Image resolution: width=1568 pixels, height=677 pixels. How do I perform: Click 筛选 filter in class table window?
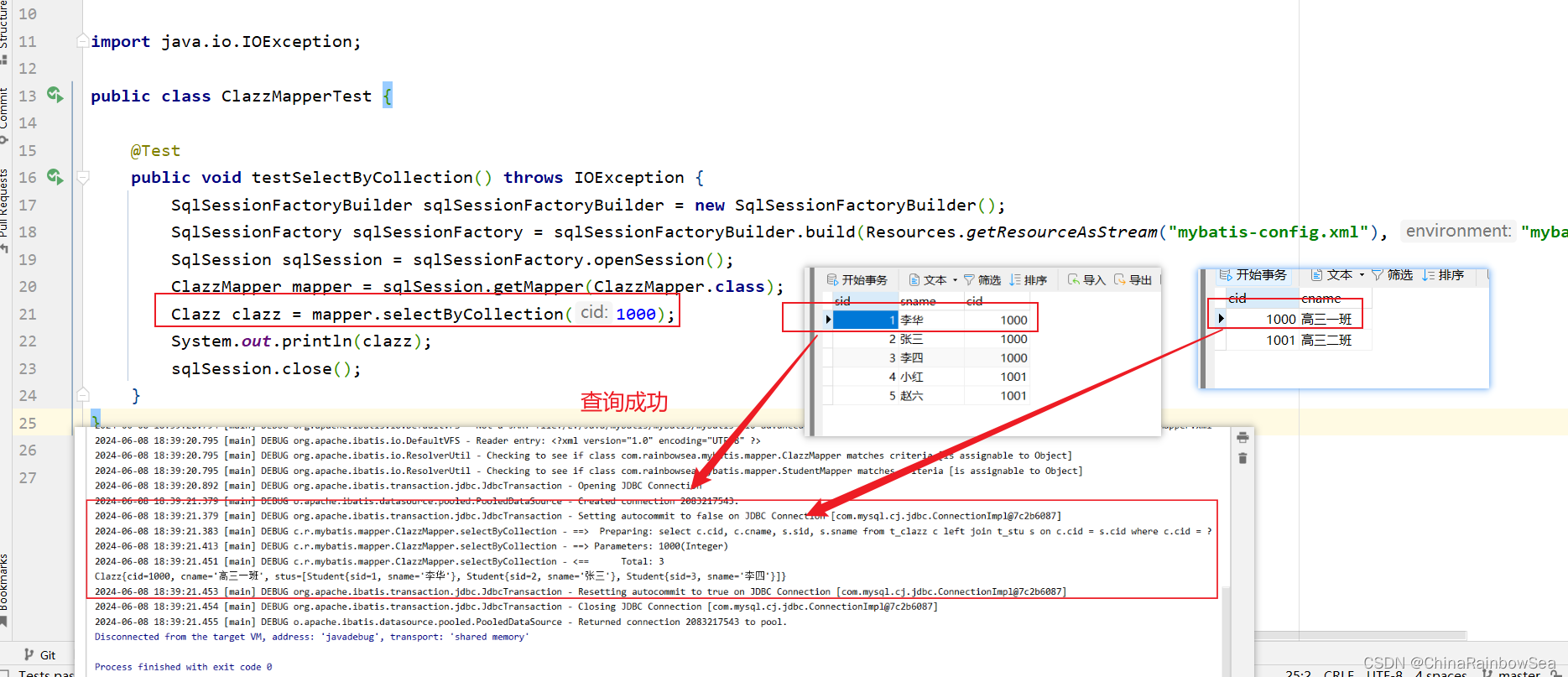click(x=1393, y=274)
